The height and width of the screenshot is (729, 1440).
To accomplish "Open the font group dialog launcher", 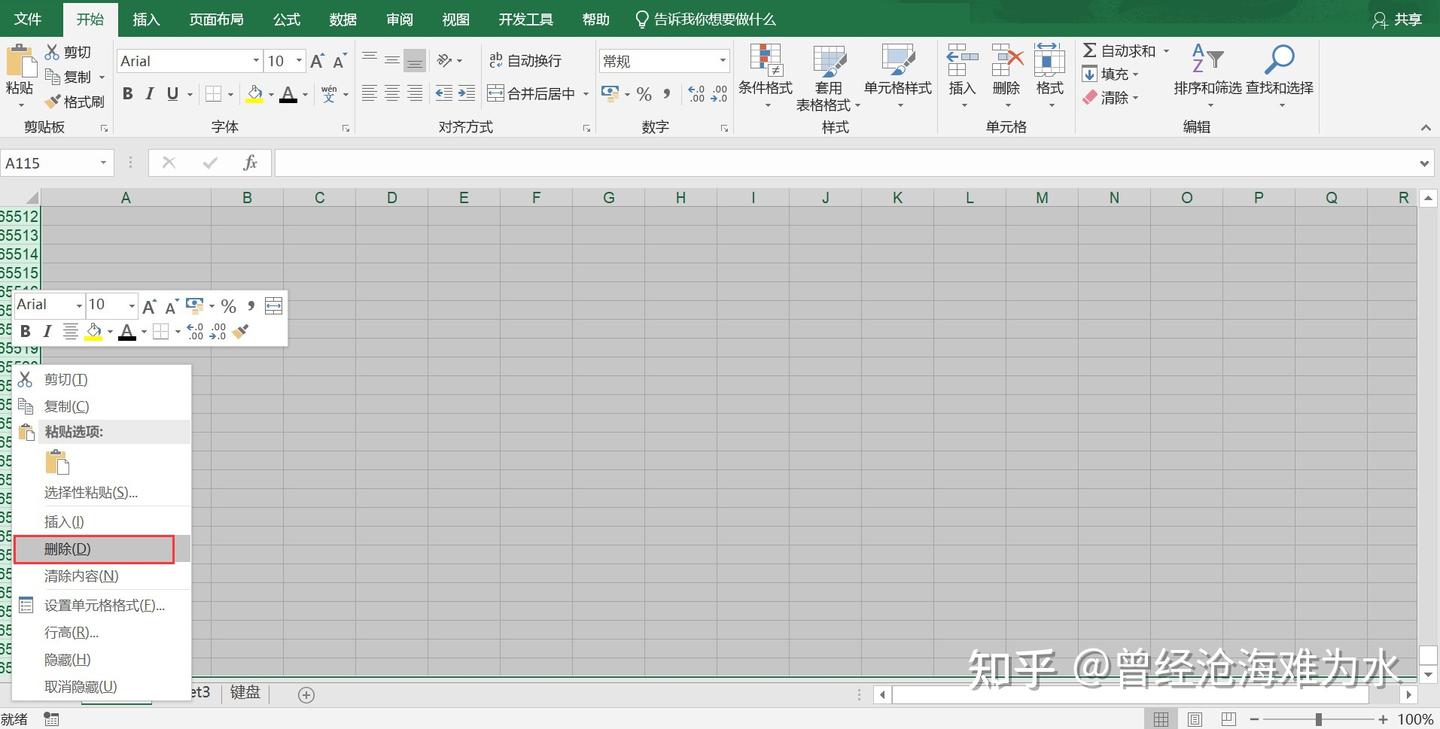I will click(346, 128).
